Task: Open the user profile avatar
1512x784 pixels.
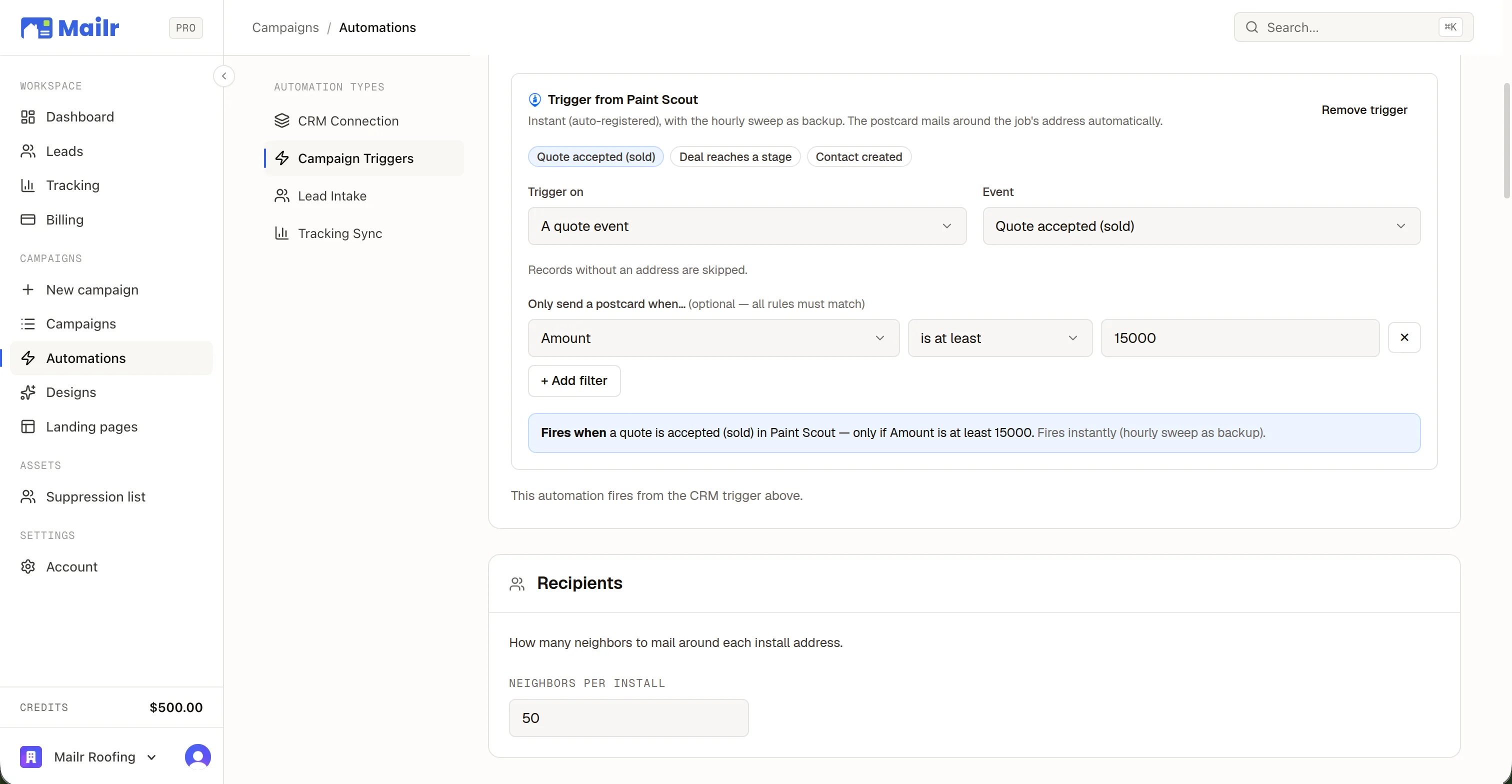Action: (198, 757)
